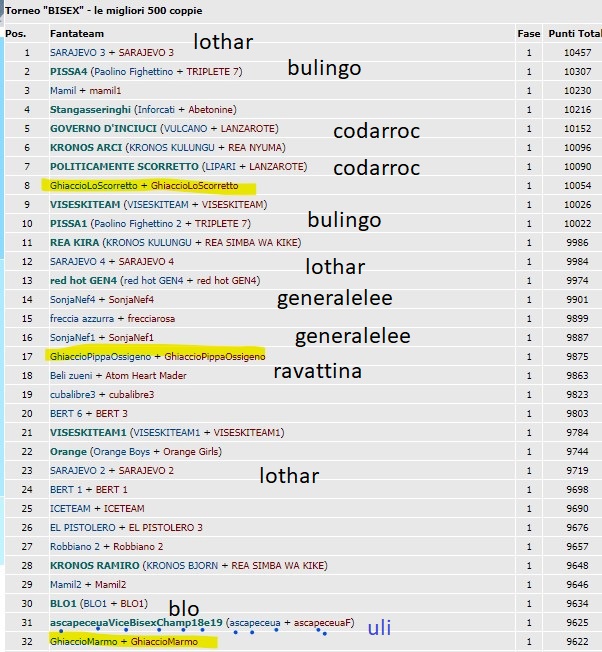Open POLITICAMENTE SCORRETTO team page
602x652 pixels.
(x=124, y=167)
